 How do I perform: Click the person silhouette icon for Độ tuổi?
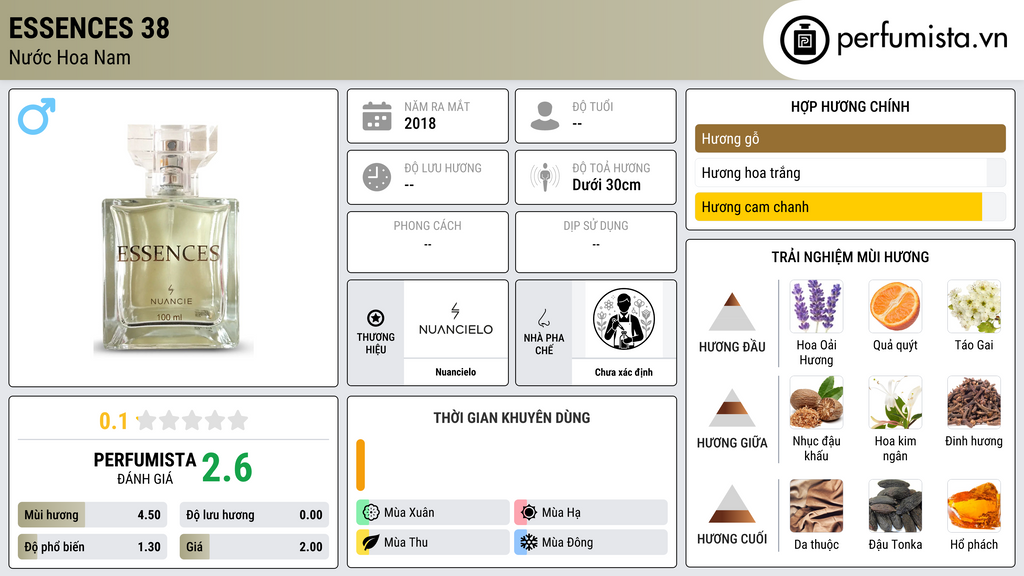(545, 116)
